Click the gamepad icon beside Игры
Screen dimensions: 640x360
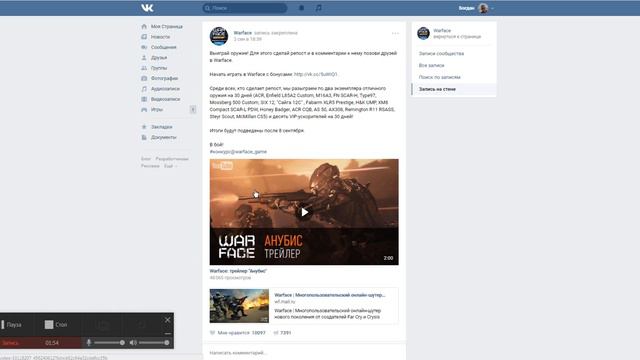pyautogui.click(x=144, y=109)
